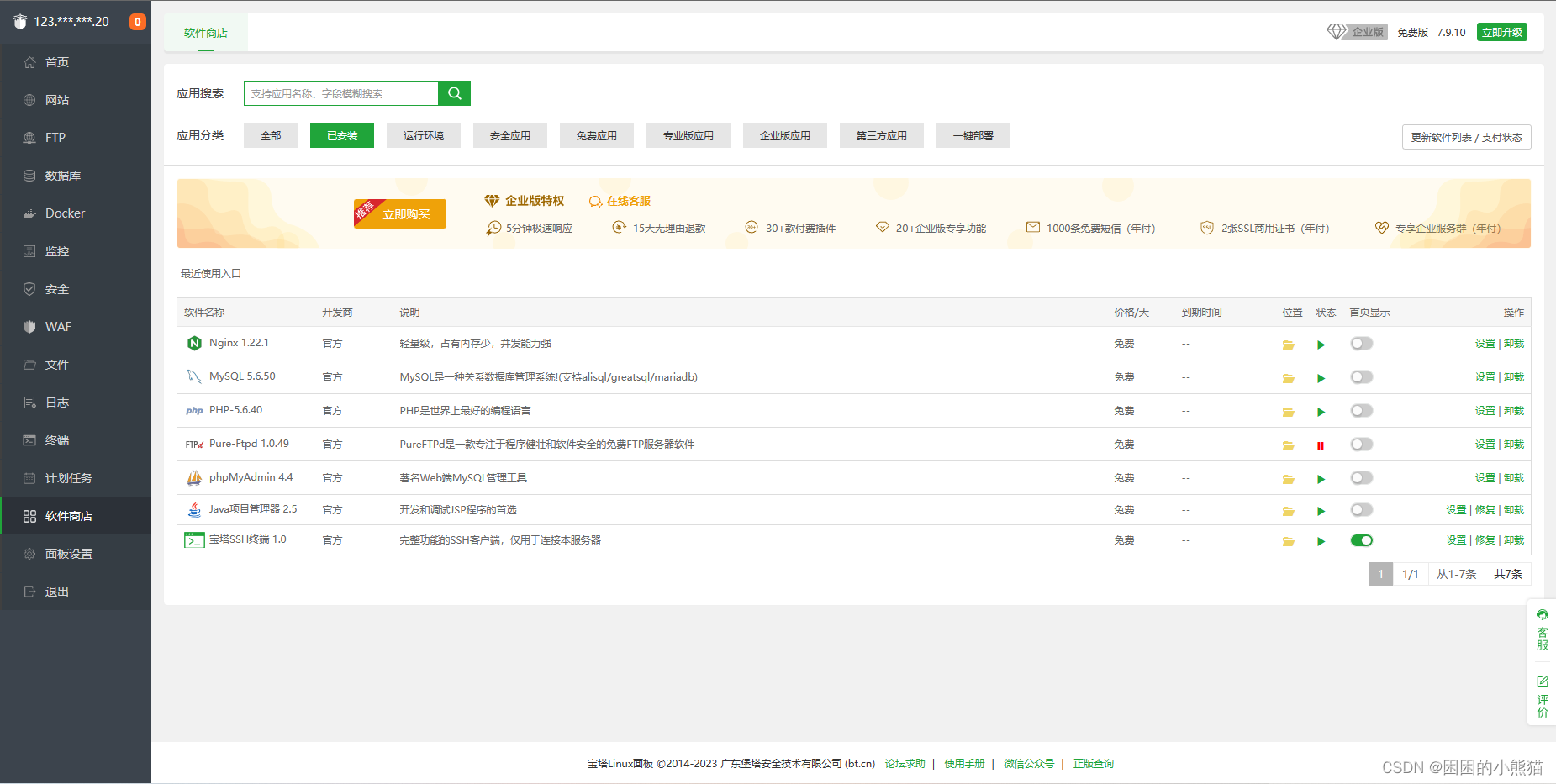The image size is (1556, 784).
Task: Select the 运行环境 category filter
Action: pos(424,135)
